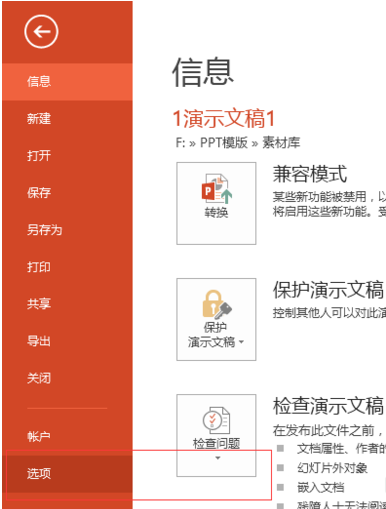Click the 保护演示文稿 heading text
The image size is (386, 509).
(329, 290)
